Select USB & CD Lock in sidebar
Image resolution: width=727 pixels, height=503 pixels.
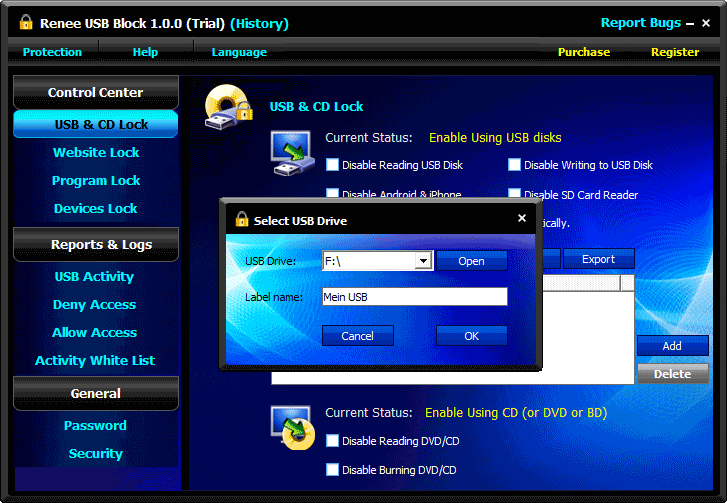click(x=96, y=124)
